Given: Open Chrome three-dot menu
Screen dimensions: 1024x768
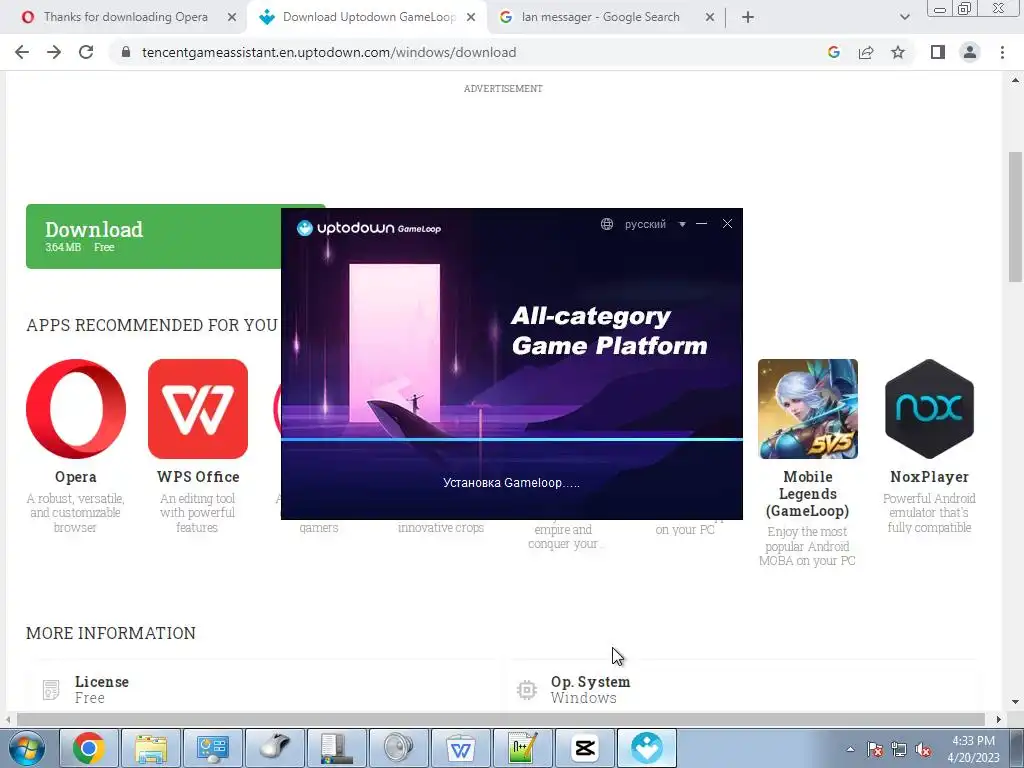Looking at the screenshot, I should coord(1002,52).
